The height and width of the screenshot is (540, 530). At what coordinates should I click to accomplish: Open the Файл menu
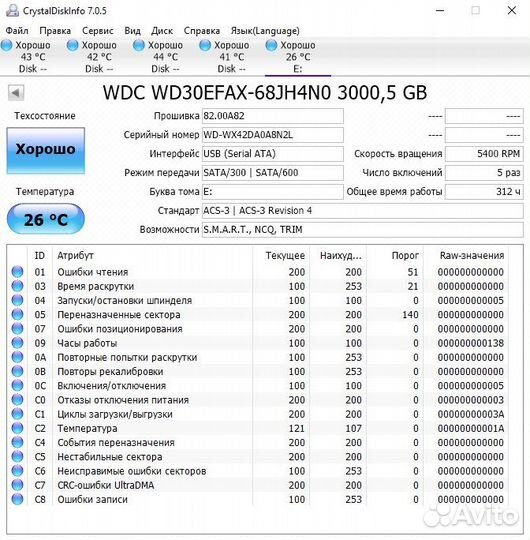[17, 31]
